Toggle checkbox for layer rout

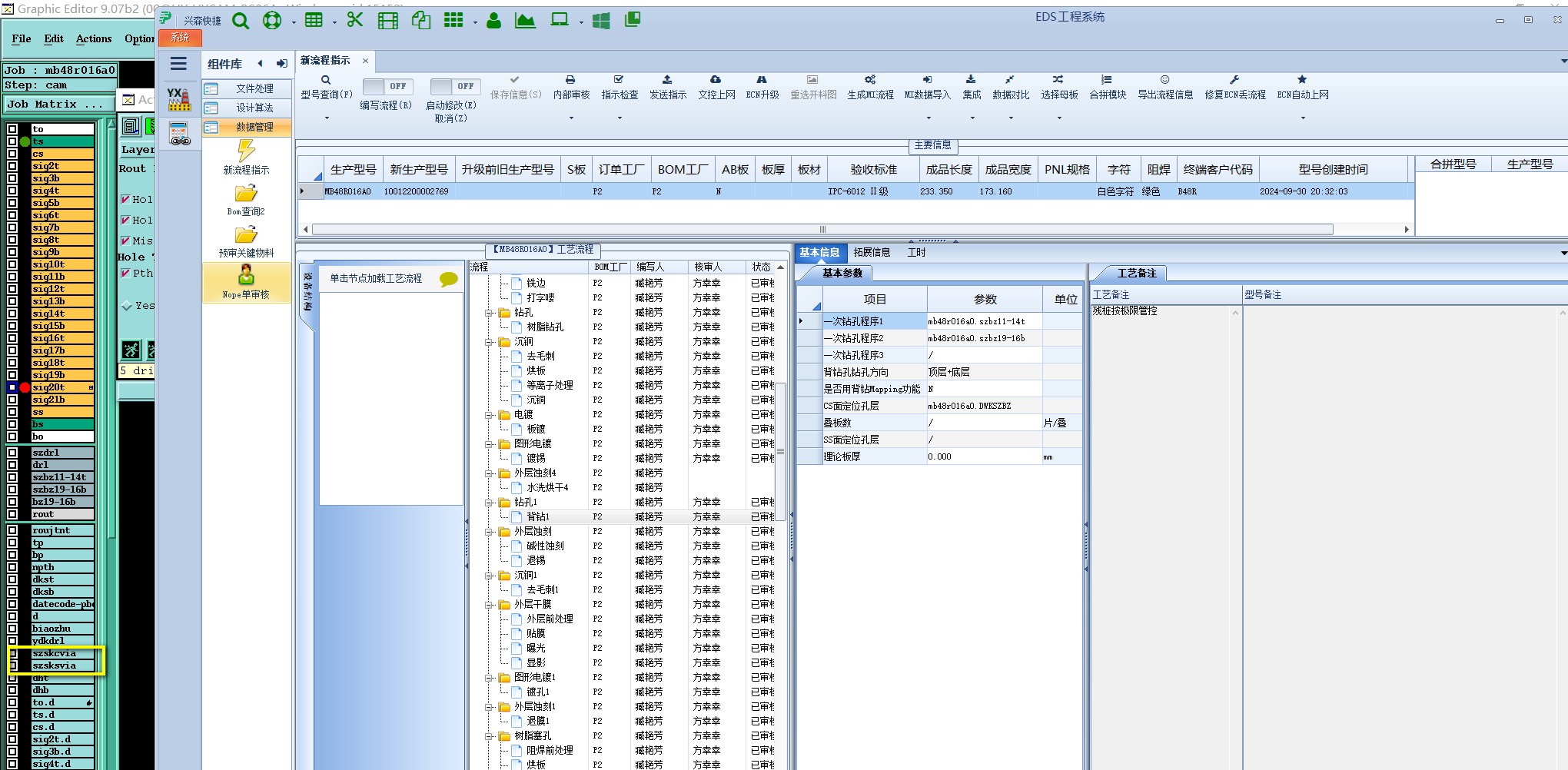click(12, 514)
